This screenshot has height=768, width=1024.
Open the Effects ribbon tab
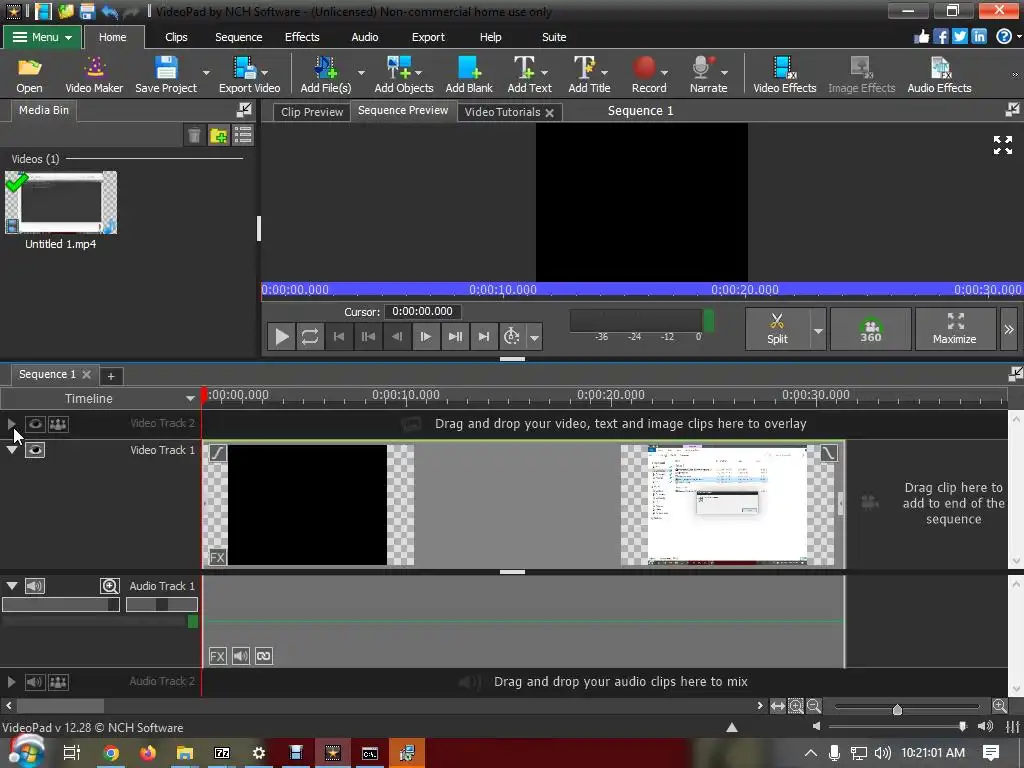click(x=302, y=37)
